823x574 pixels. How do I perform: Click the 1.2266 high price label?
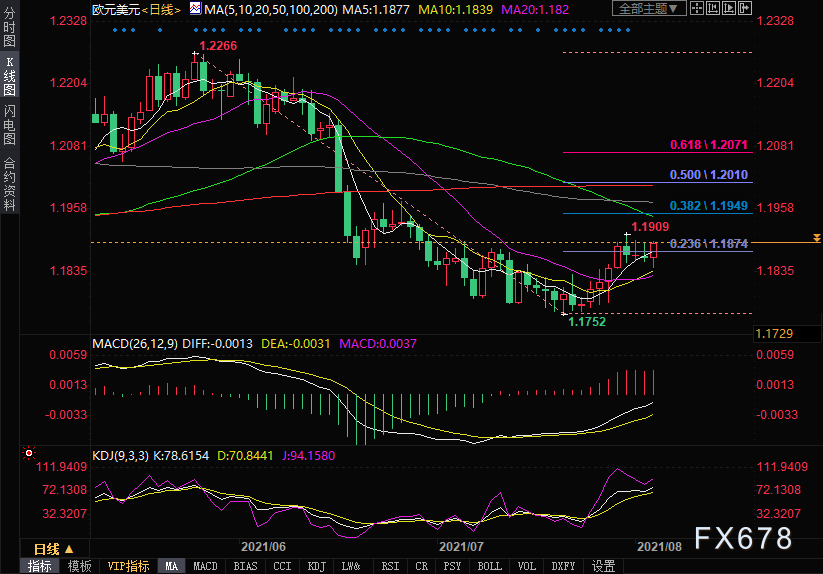coord(218,46)
